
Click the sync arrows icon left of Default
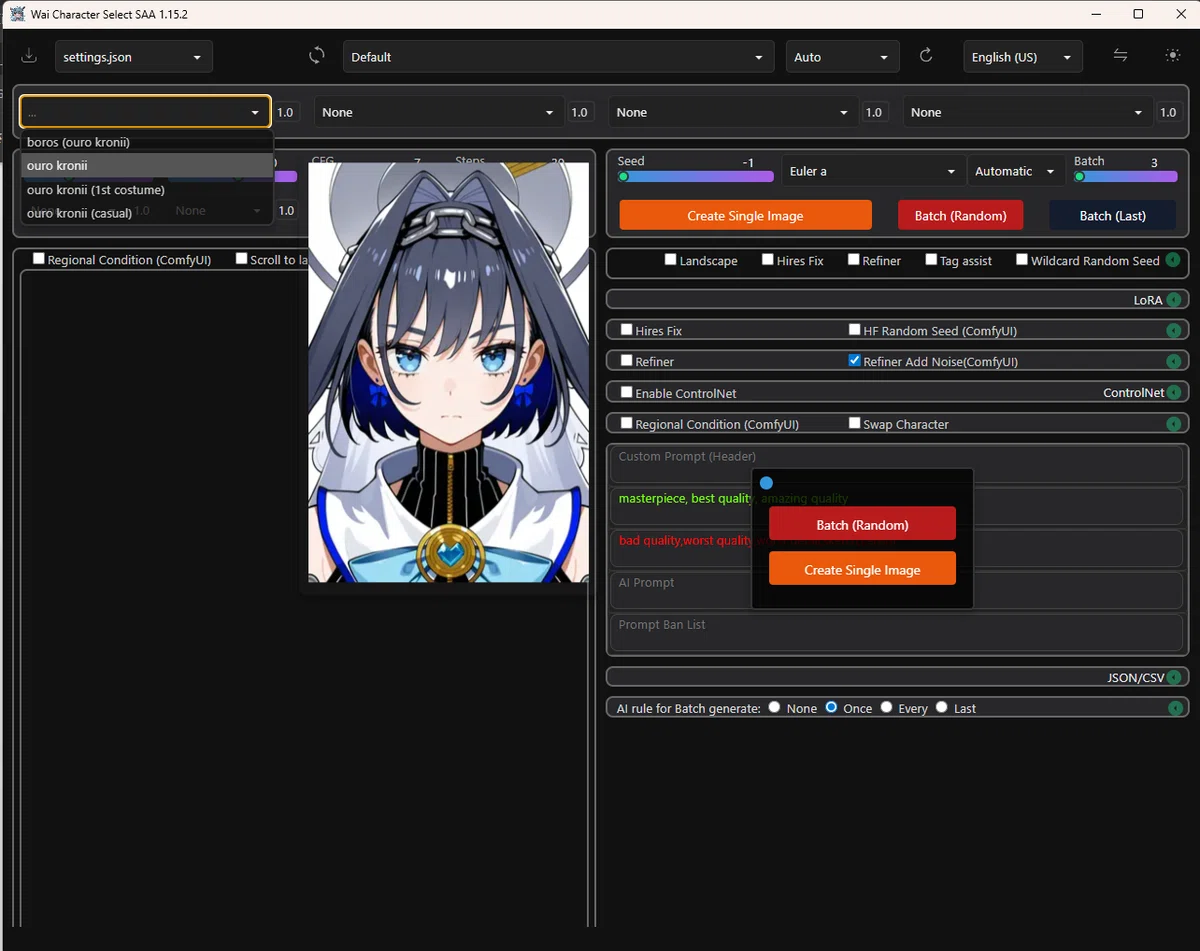tap(317, 56)
